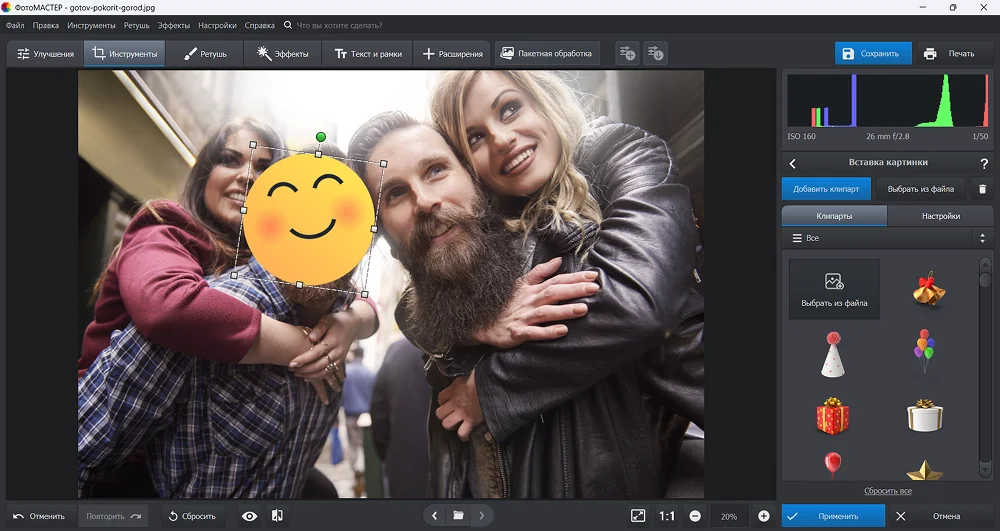This screenshot has height=531, width=1000.
Task: Click the green rotation handle on the emoji
Action: coord(321,137)
